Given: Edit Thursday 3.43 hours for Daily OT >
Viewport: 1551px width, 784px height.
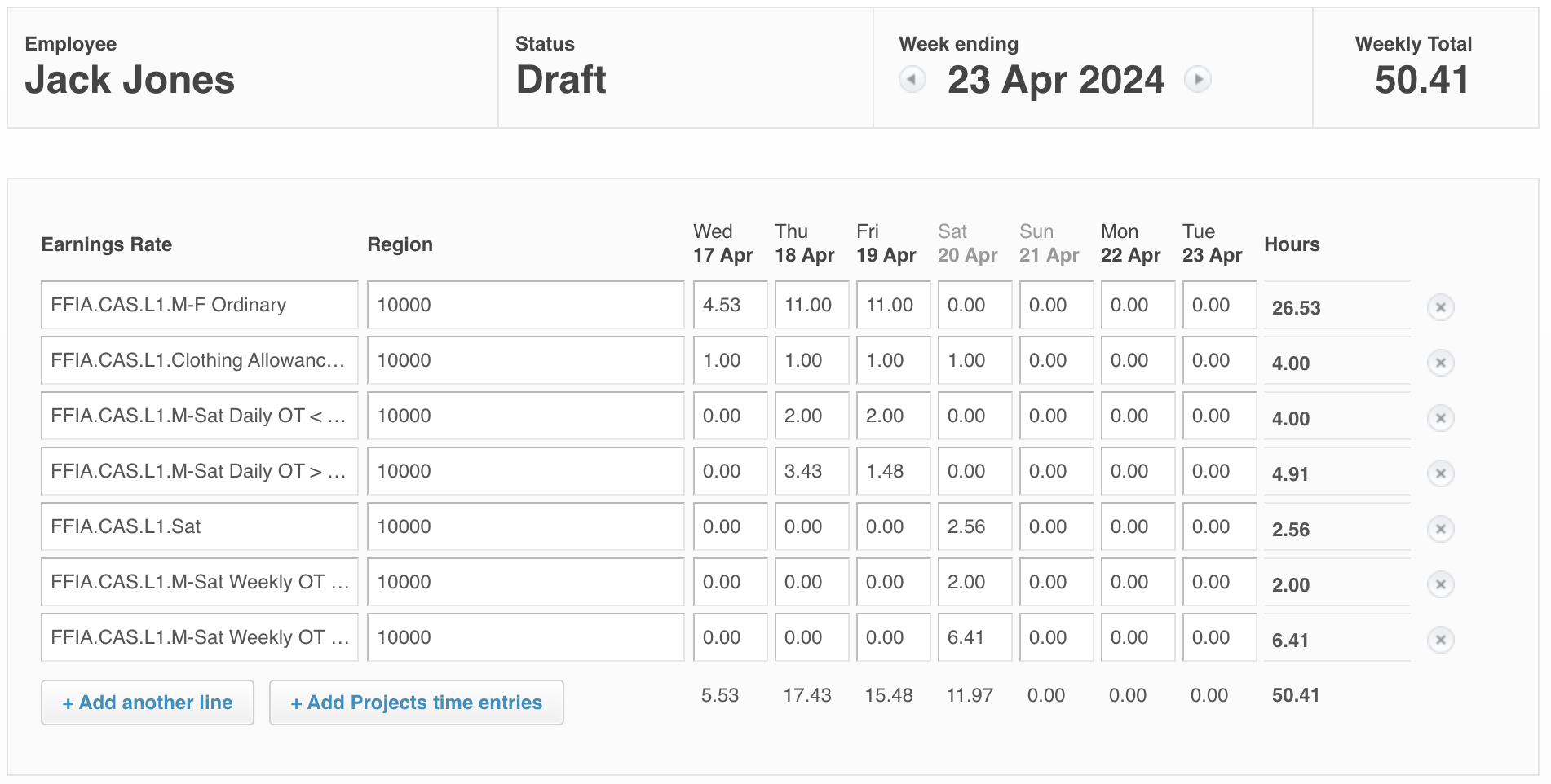Looking at the screenshot, I should [x=812, y=471].
